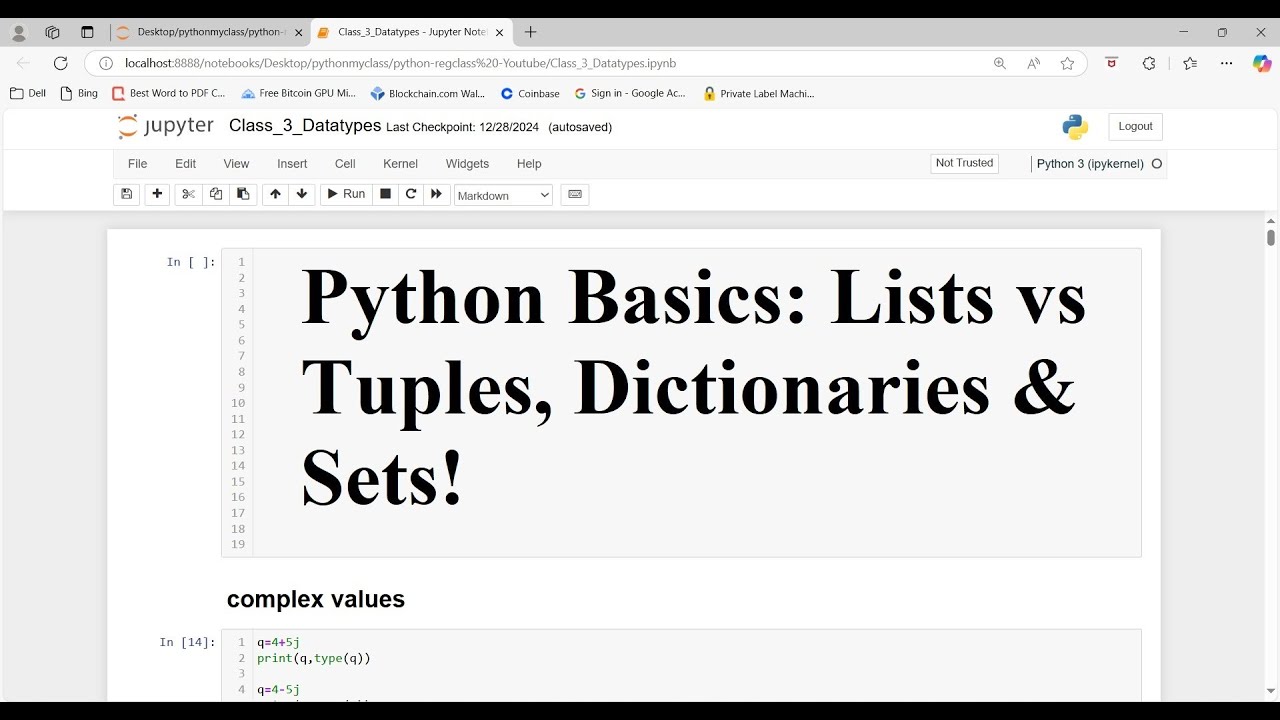The image size is (1280, 720).
Task: Click the Jupyter logo
Action: (x=165, y=126)
